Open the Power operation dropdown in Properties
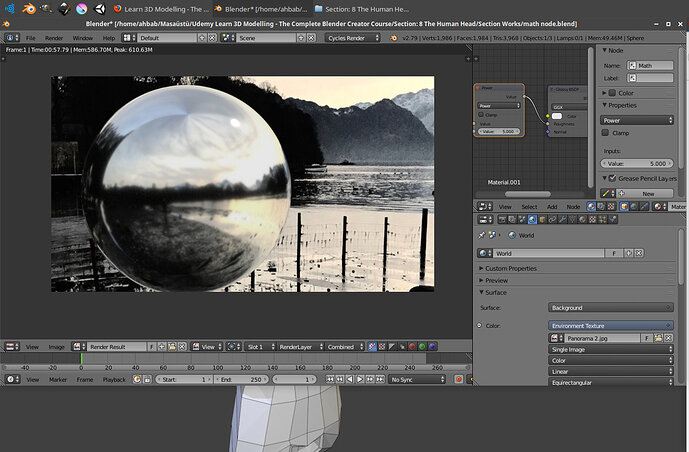689x452 pixels. (636, 120)
